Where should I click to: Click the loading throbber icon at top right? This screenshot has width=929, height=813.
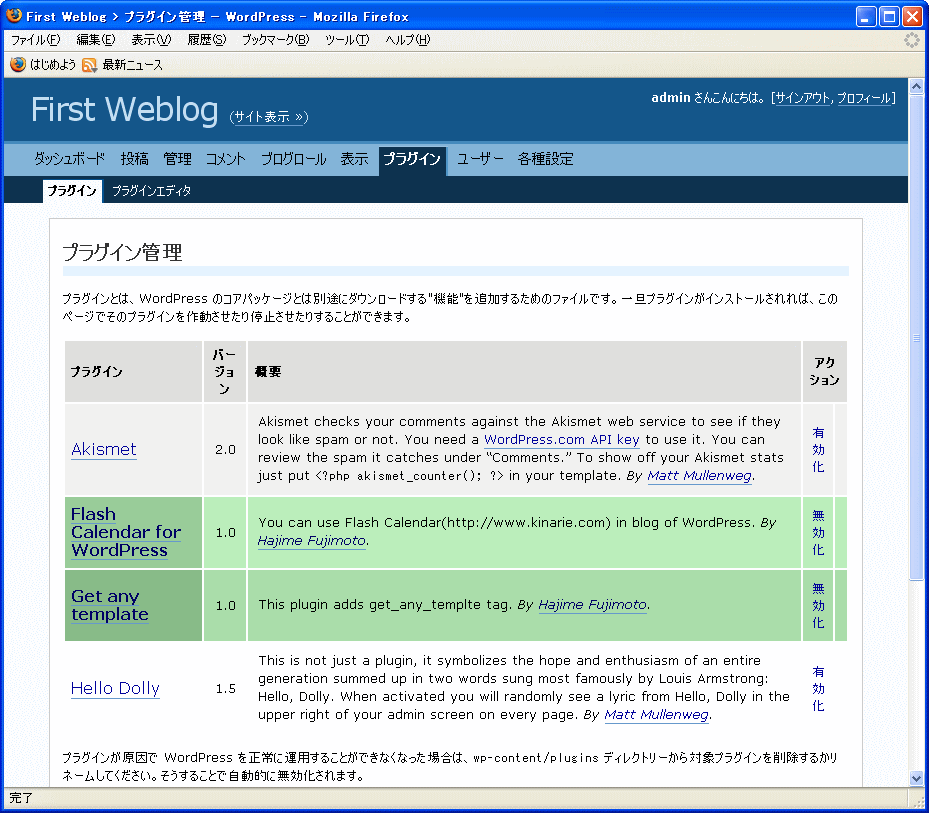911,40
